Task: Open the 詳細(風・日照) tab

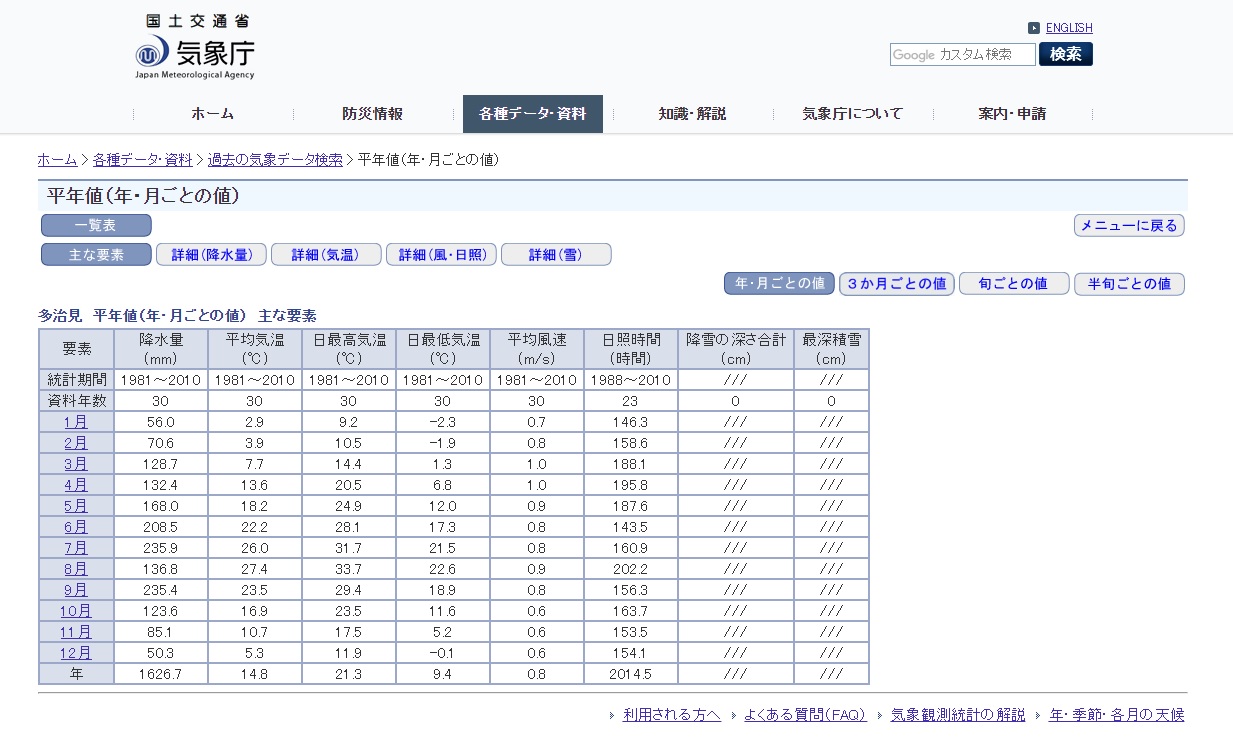Action: [441, 255]
